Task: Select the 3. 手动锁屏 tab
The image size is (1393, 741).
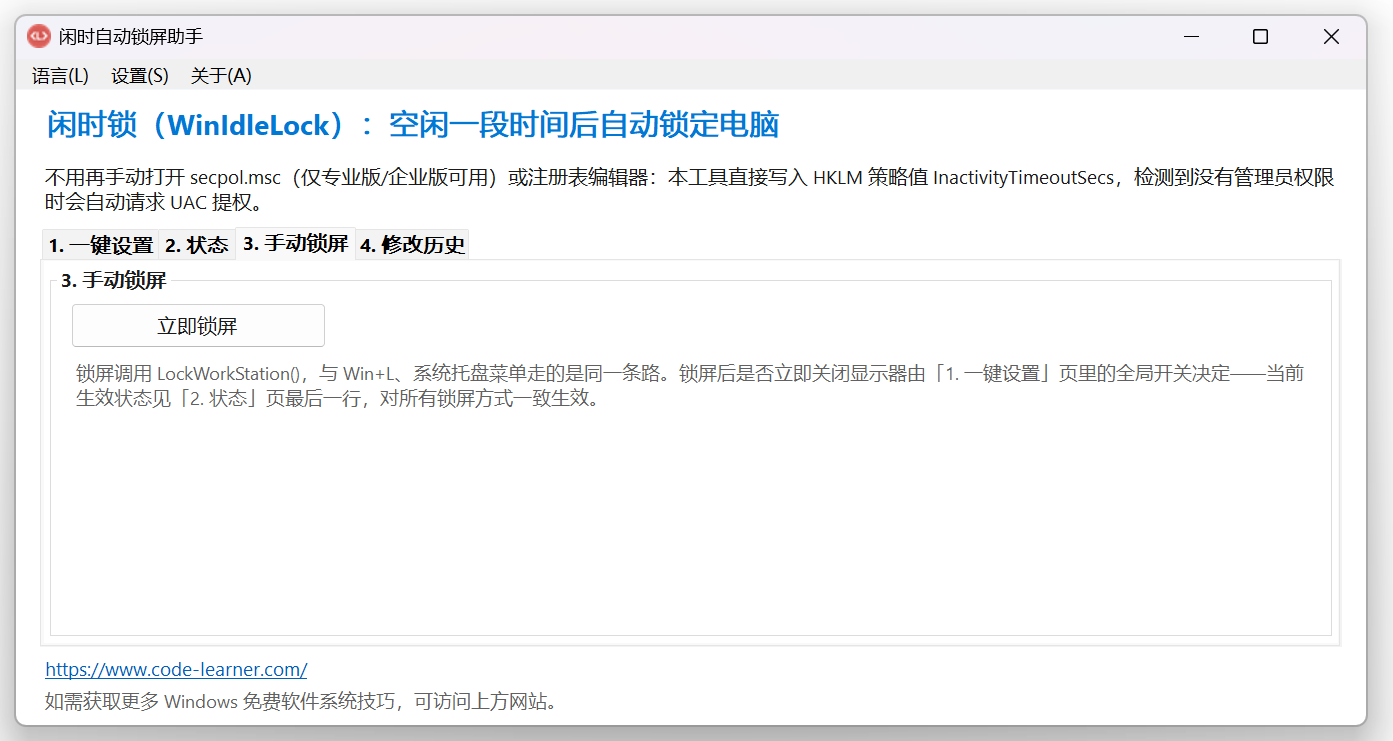Action: tap(296, 243)
